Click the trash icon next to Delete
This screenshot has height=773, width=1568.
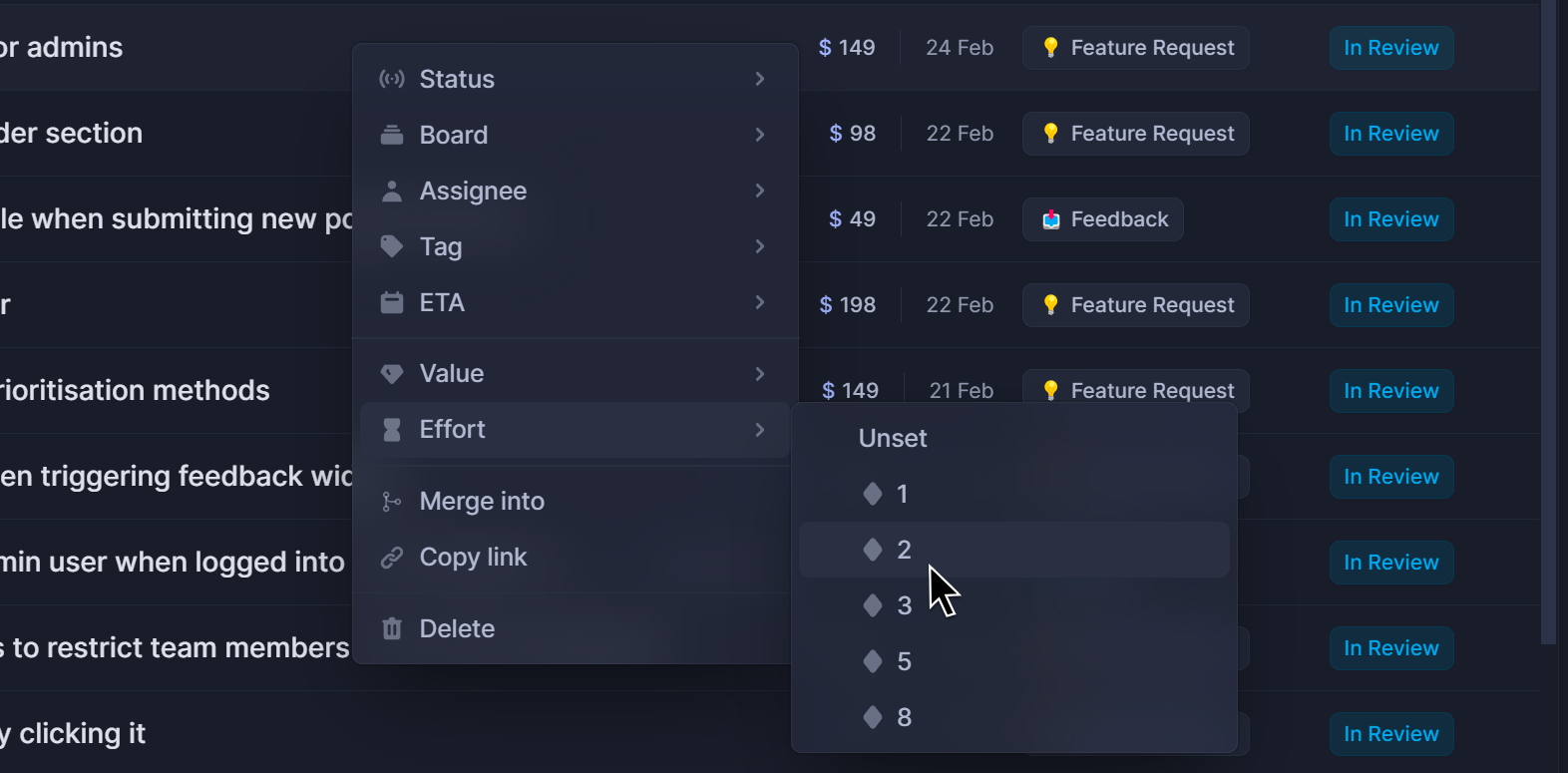tap(392, 628)
